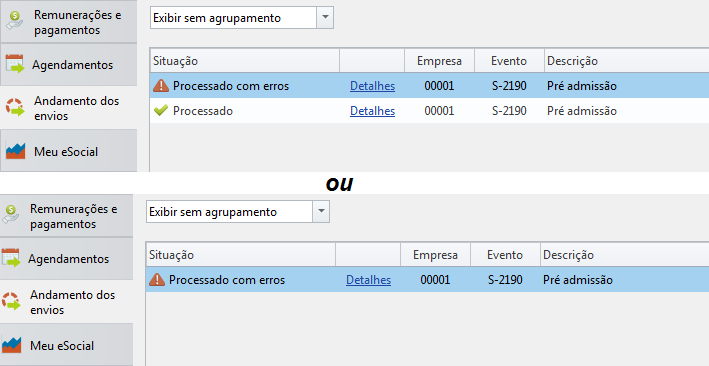Click Meu eSocial chart icon in top sidebar
This screenshot has width=709, height=366.
15,151
